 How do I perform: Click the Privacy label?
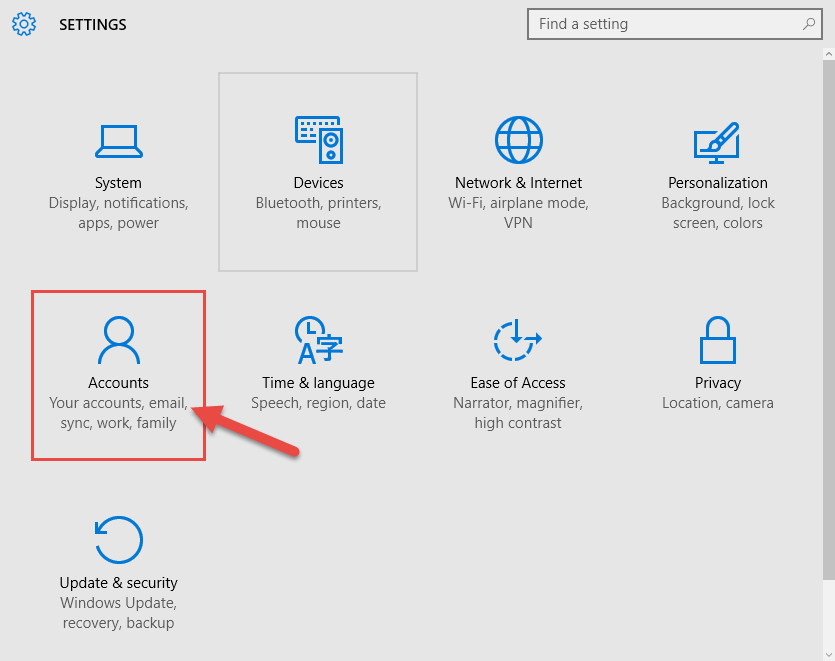click(718, 383)
